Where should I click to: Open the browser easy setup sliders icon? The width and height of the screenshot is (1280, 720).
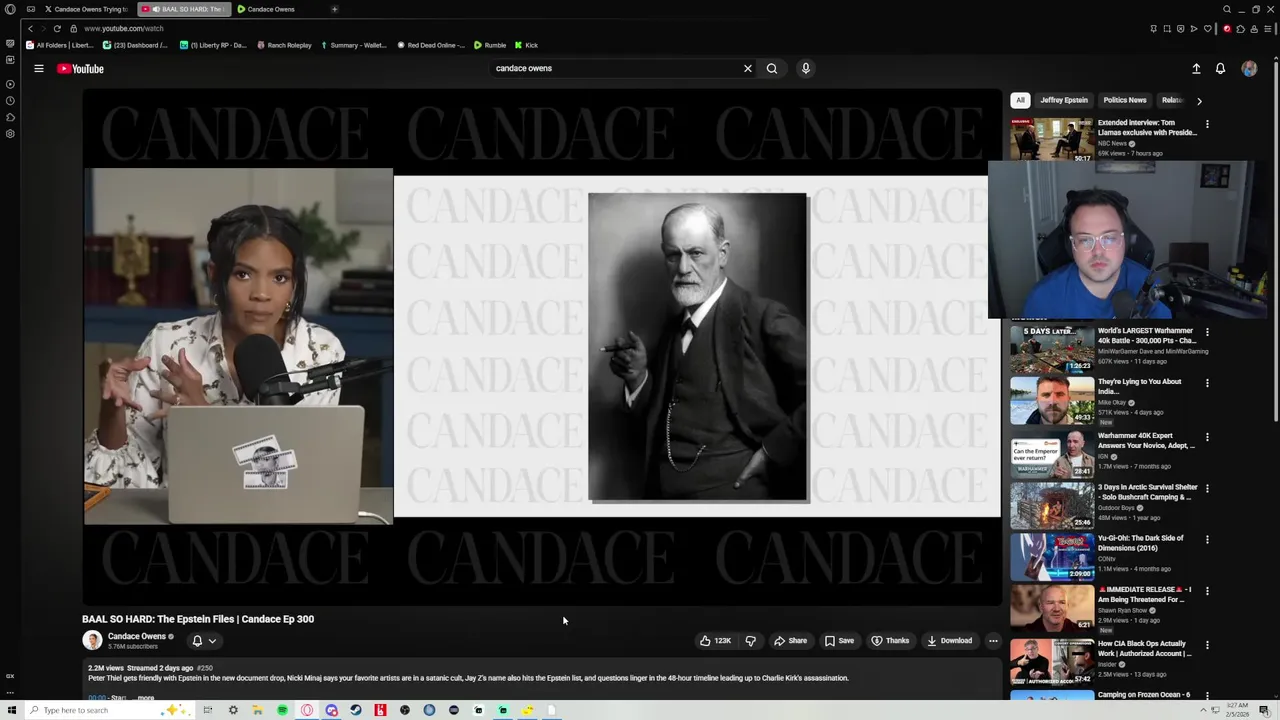(x=1267, y=29)
